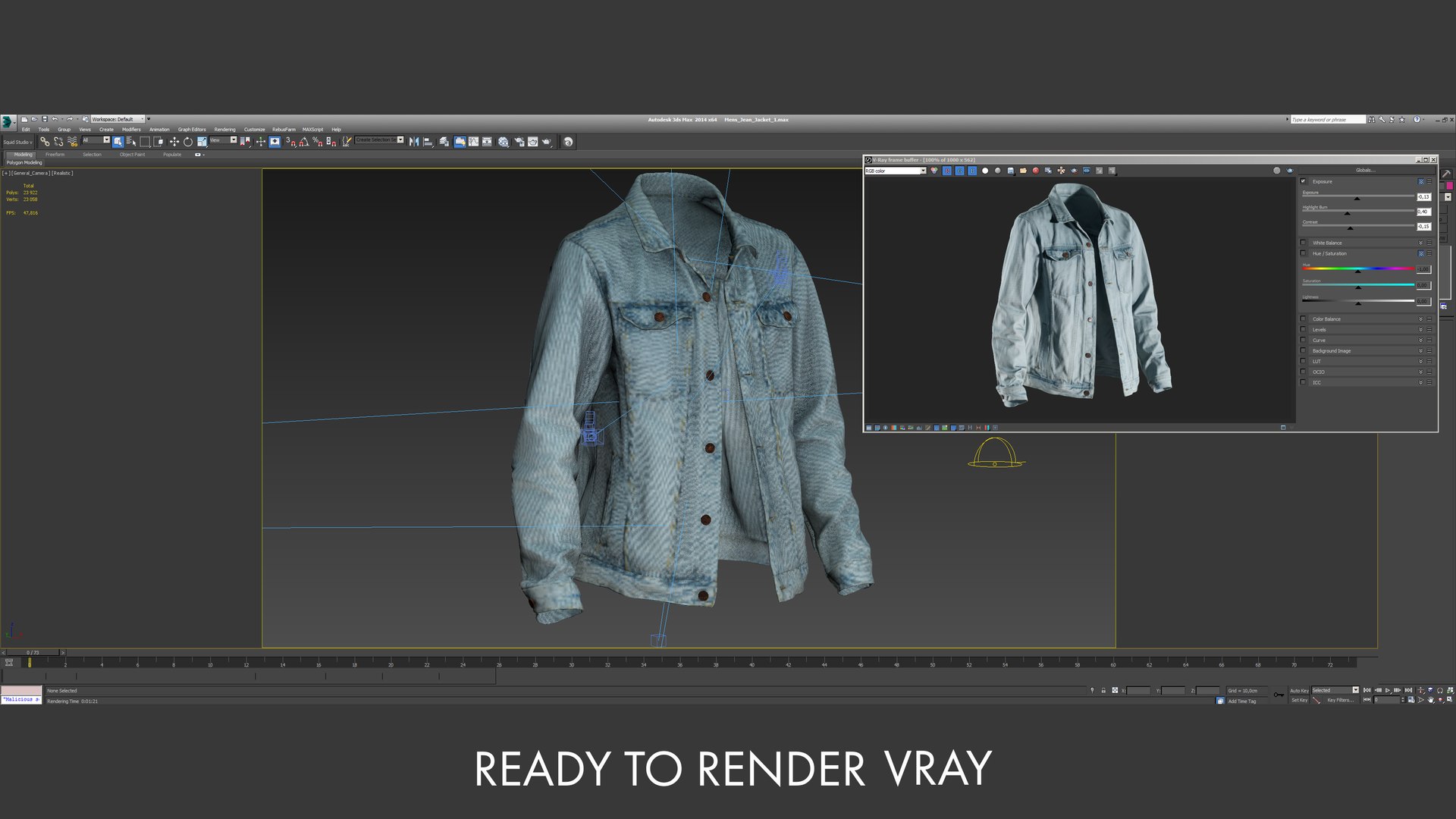Click the Mirror tool icon
This screenshot has height=819, width=1456.
[414, 142]
